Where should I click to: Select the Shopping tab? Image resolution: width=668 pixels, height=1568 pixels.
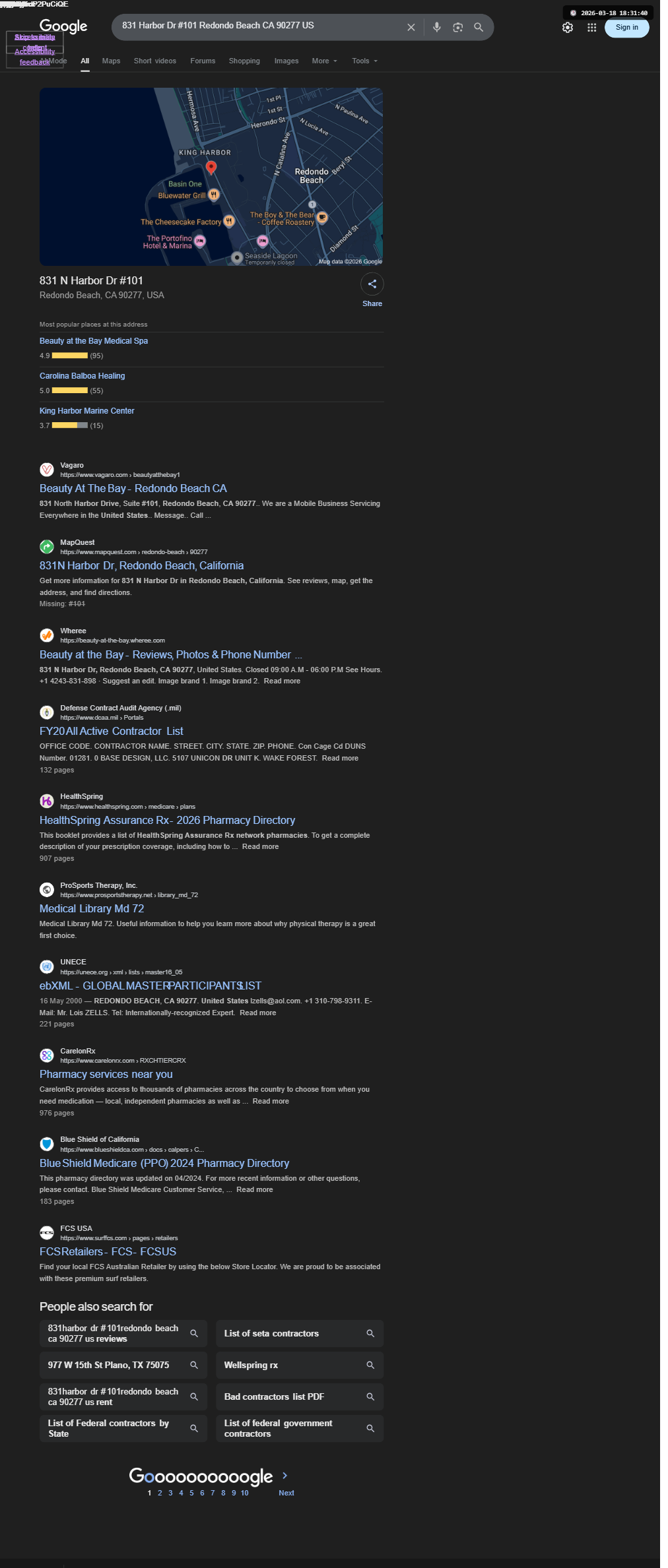click(x=244, y=61)
